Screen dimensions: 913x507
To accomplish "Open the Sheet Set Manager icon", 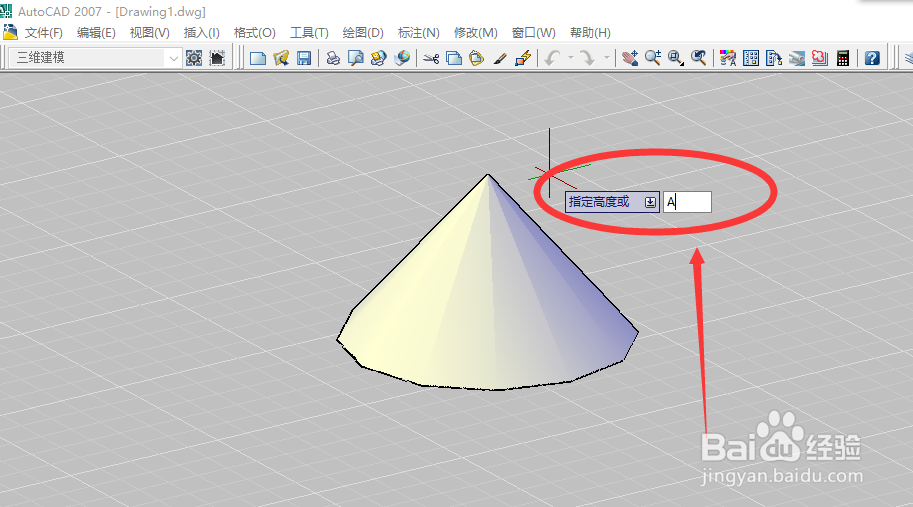I will pyautogui.click(x=797, y=58).
